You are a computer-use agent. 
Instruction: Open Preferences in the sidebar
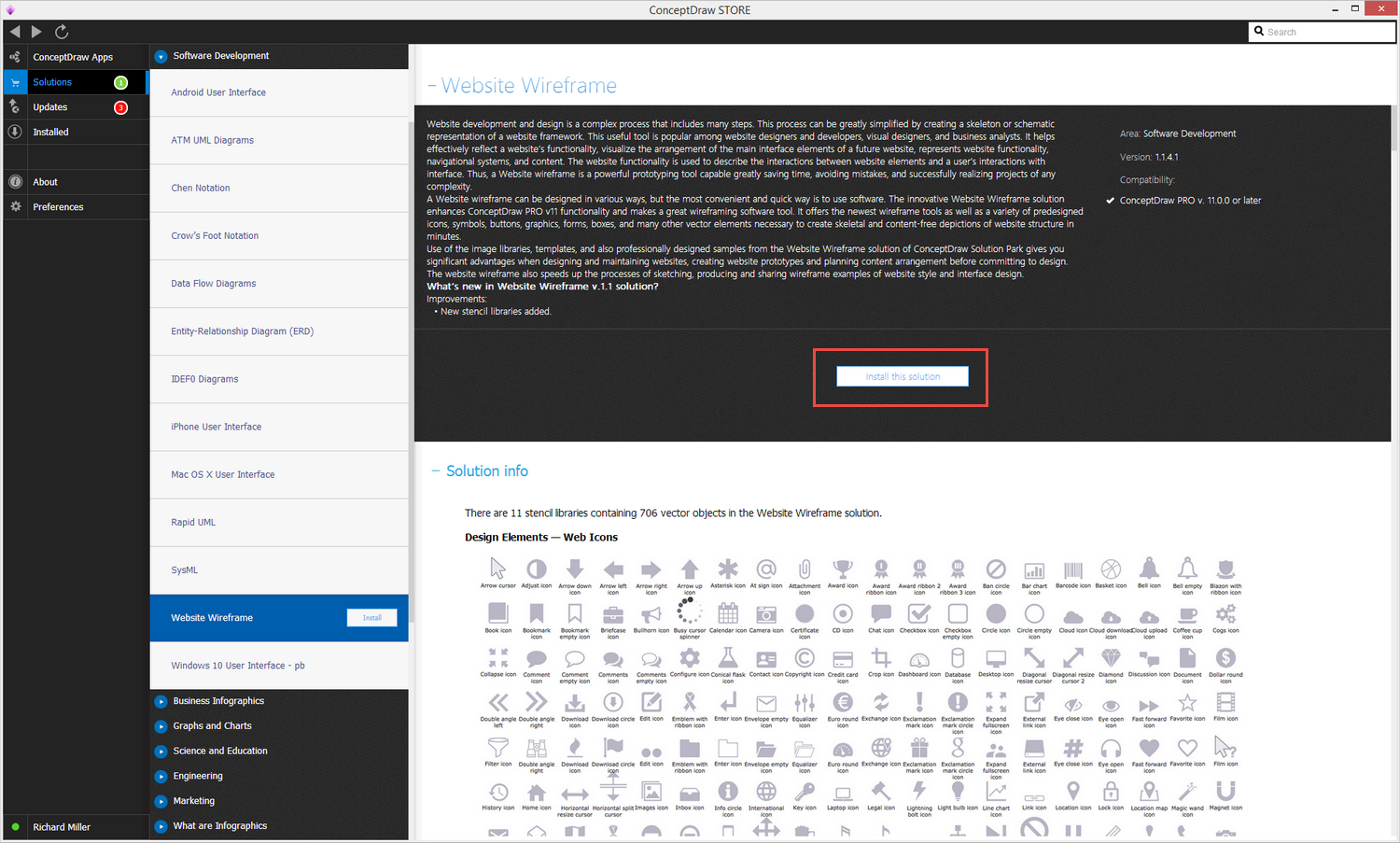pos(76,207)
